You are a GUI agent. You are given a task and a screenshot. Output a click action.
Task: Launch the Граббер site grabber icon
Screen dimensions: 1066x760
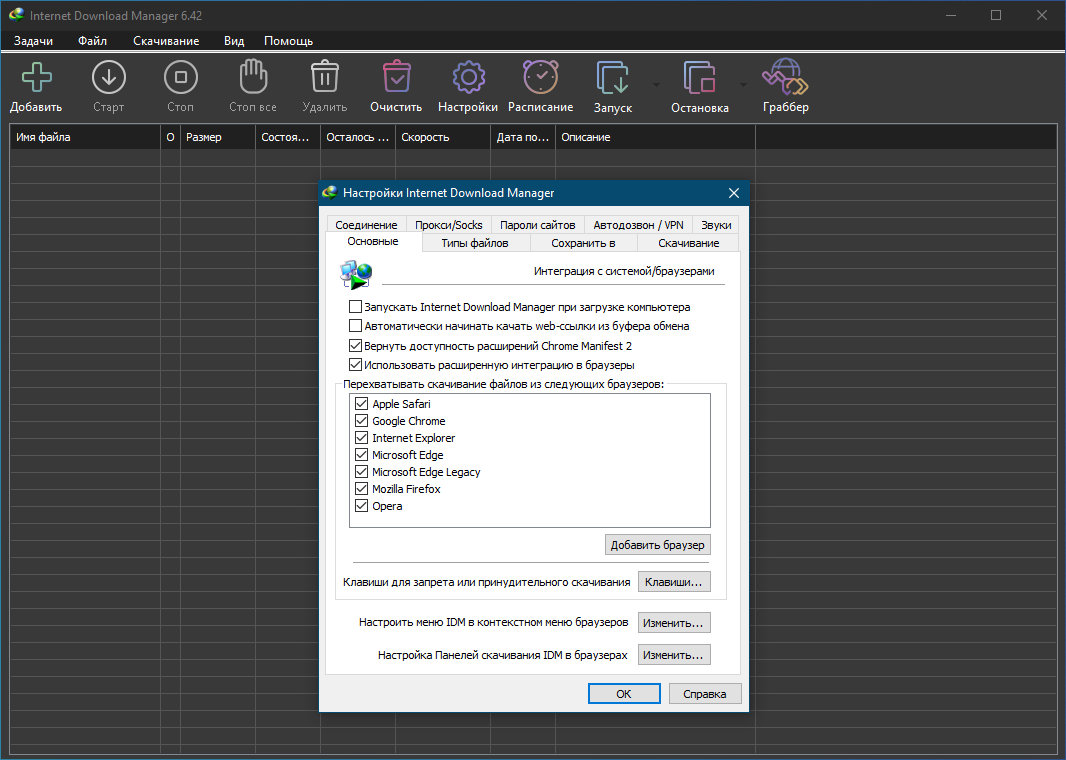point(785,77)
